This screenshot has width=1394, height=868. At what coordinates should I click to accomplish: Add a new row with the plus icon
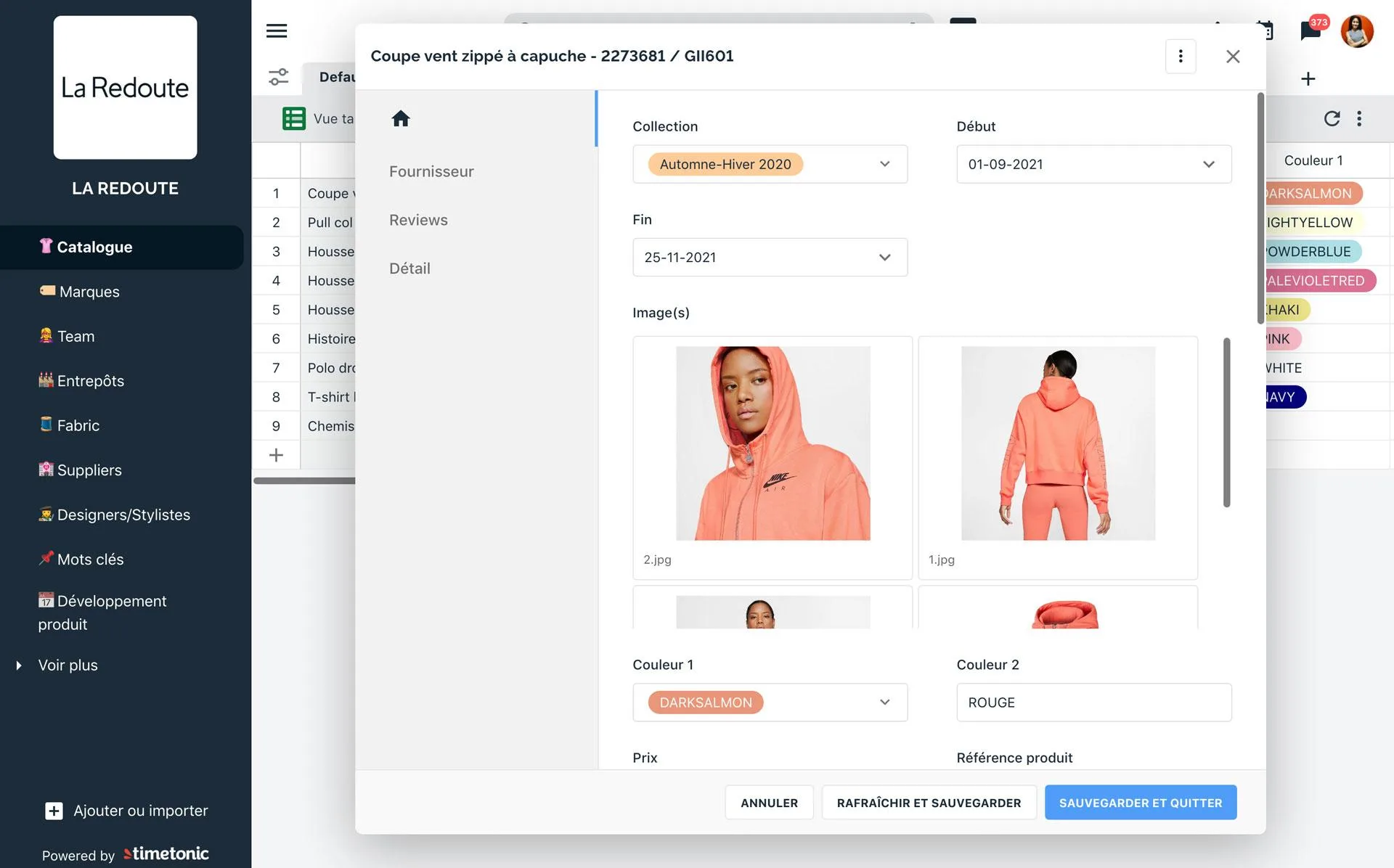276,455
